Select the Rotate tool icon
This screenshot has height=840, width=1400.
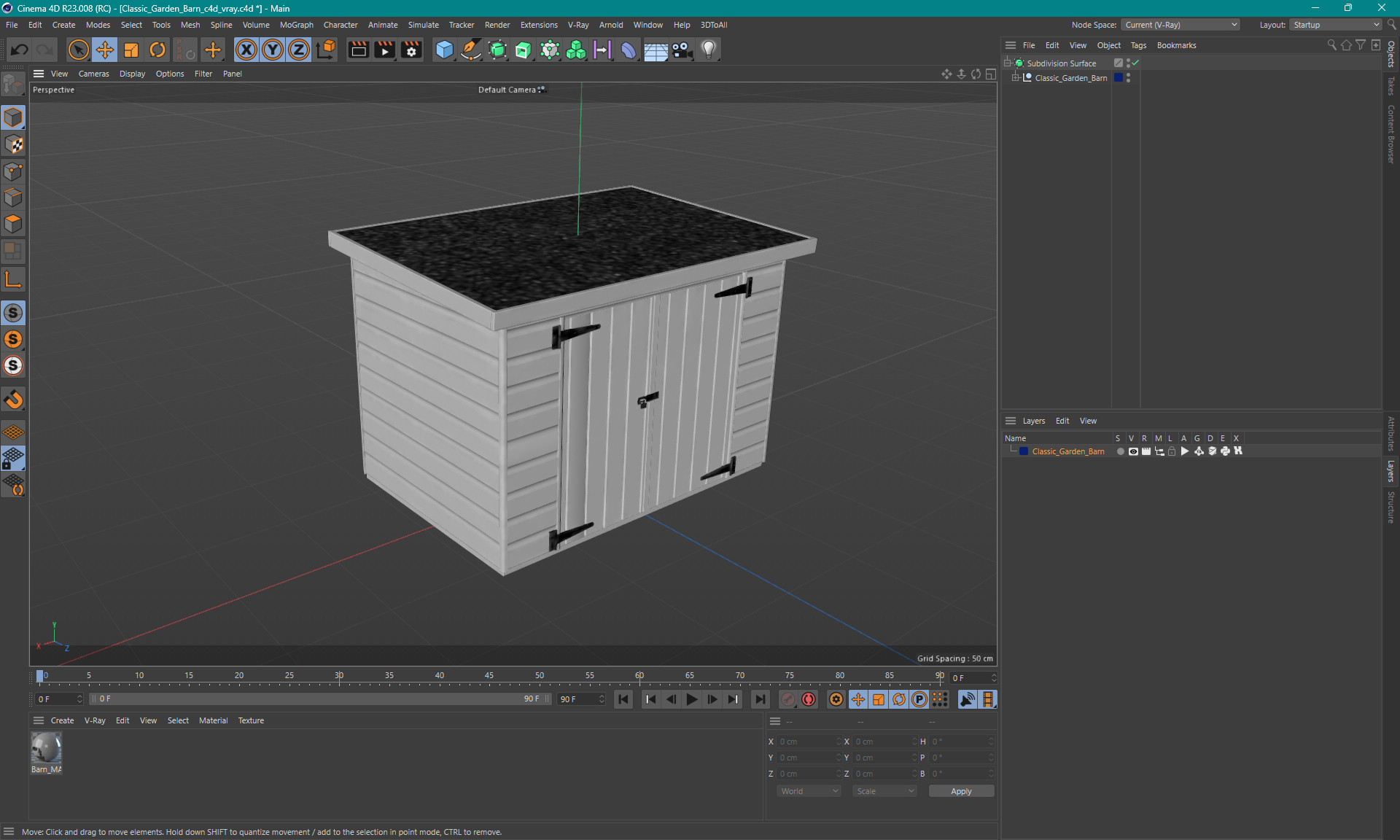157,49
